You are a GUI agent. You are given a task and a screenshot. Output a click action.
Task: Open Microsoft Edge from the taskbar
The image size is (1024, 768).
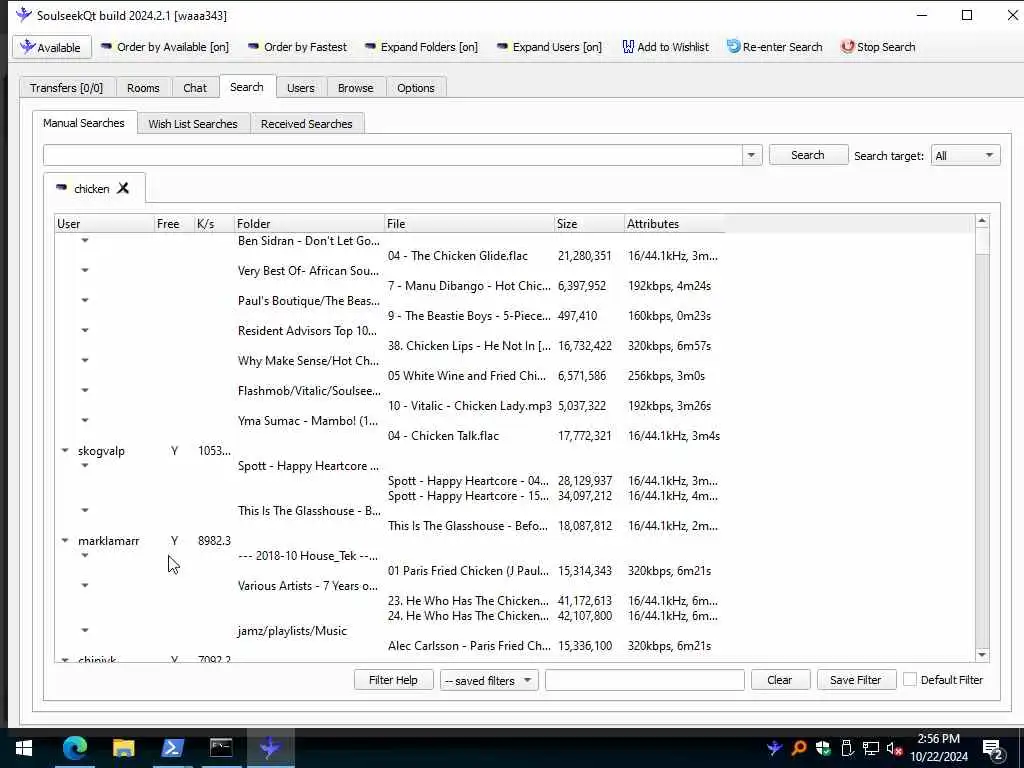(x=74, y=748)
